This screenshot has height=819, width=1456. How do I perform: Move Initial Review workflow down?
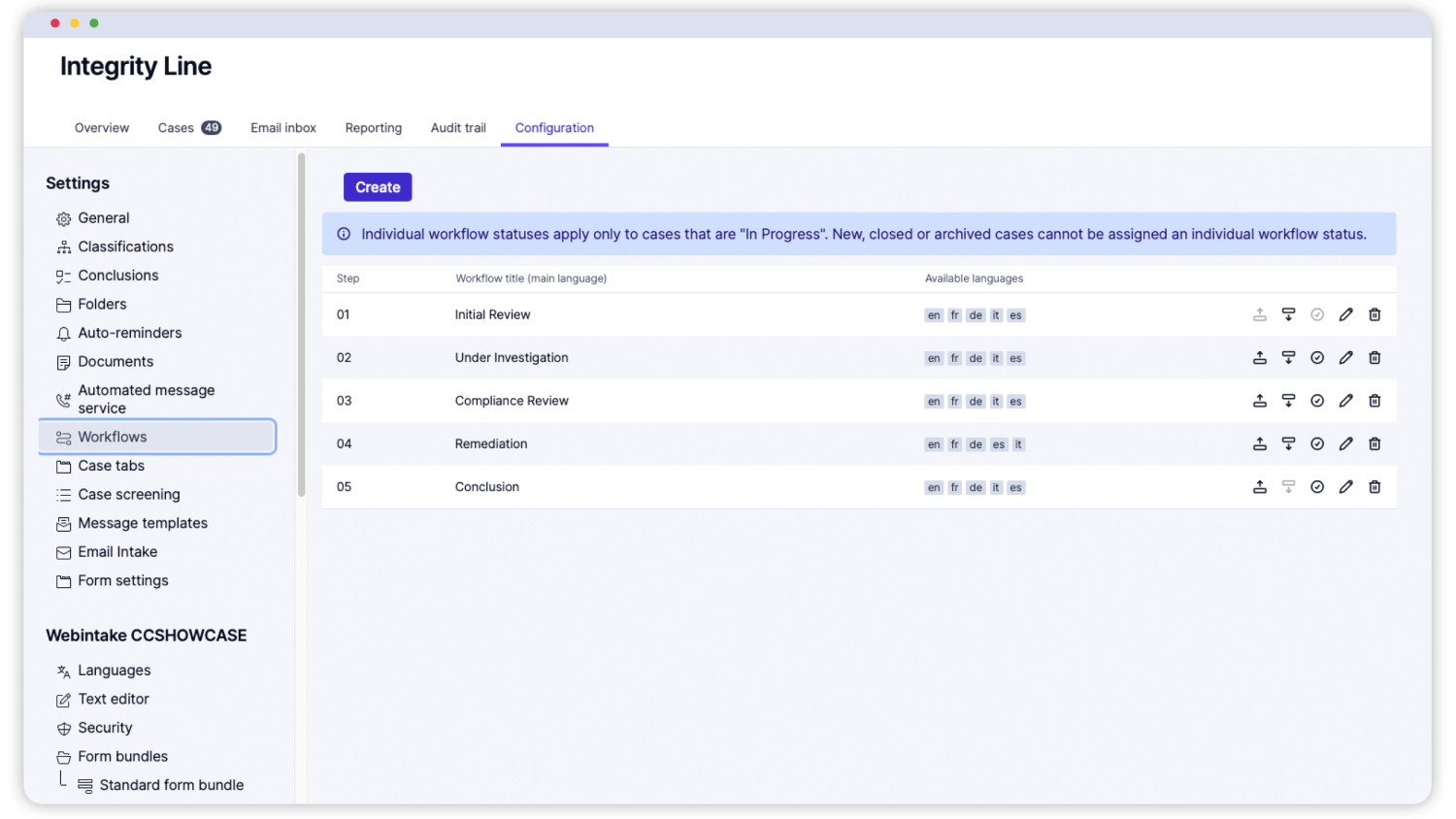[1288, 314]
